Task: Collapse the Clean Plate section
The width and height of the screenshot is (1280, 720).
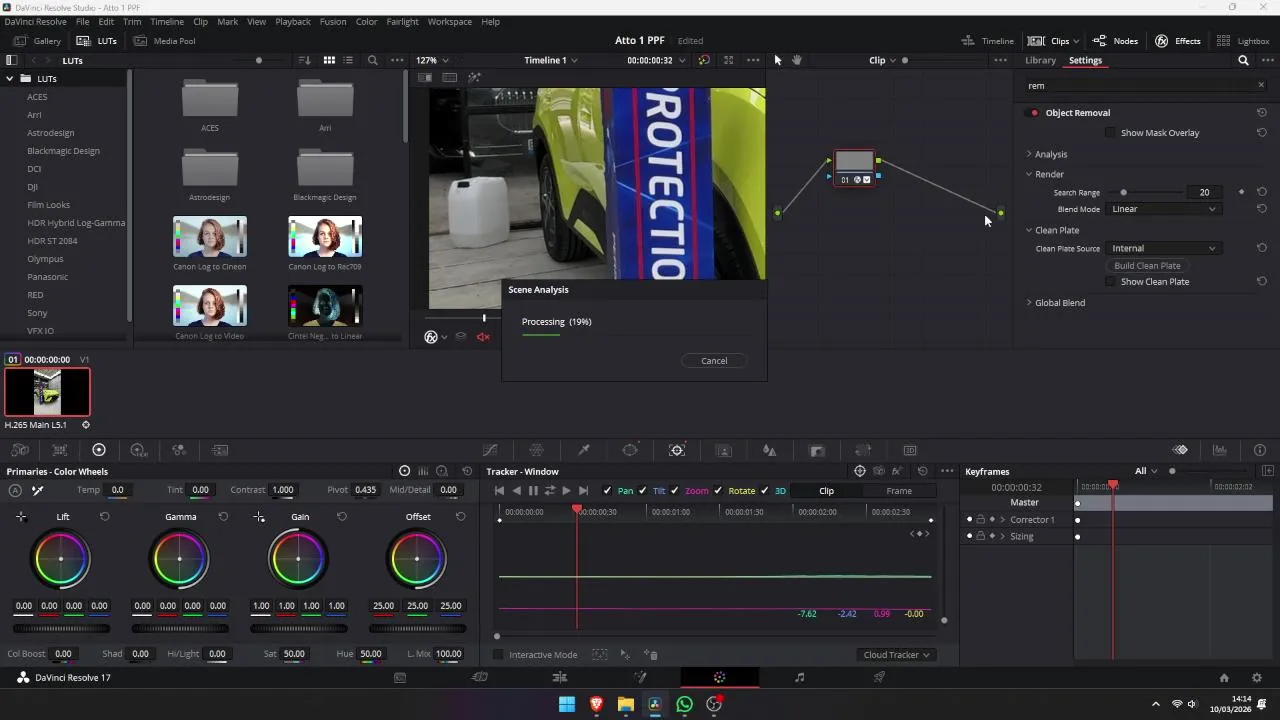Action: 1028,230
